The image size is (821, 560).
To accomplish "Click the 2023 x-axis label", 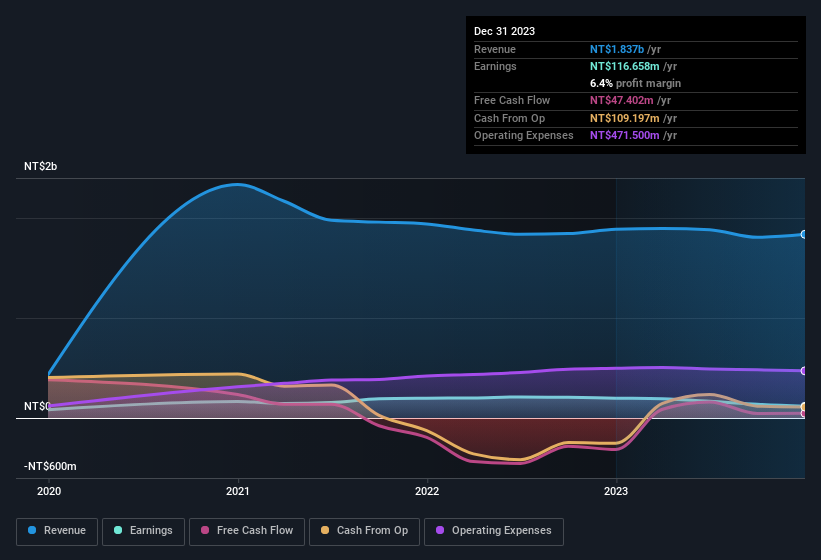I will [x=616, y=491].
